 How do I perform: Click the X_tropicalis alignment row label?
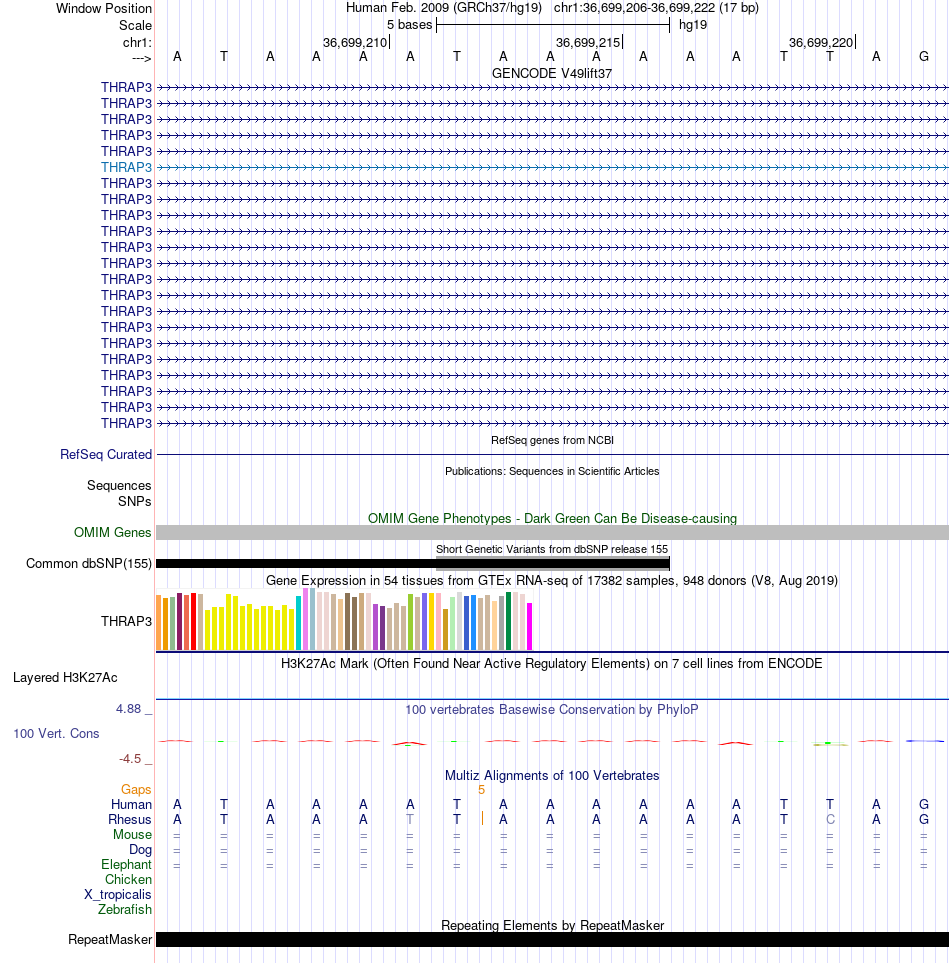(x=117, y=895)
